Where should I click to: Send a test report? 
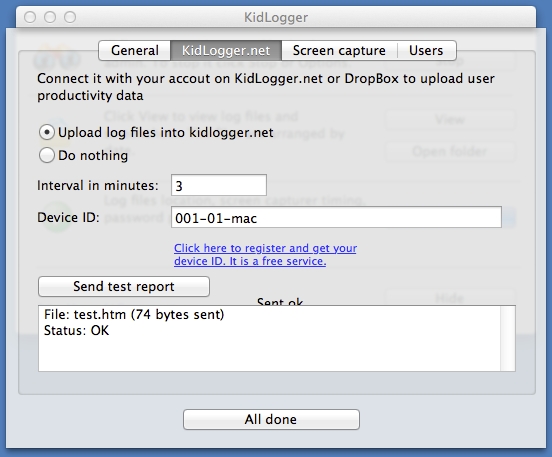[124, 286]
